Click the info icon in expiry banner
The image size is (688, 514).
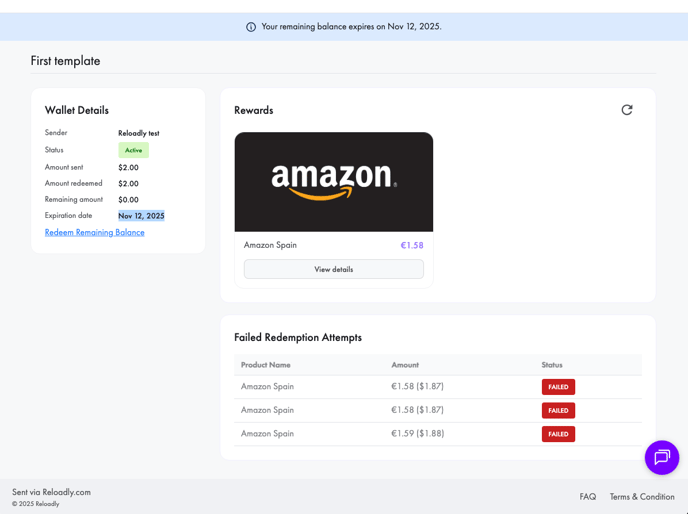click(251, 27)
